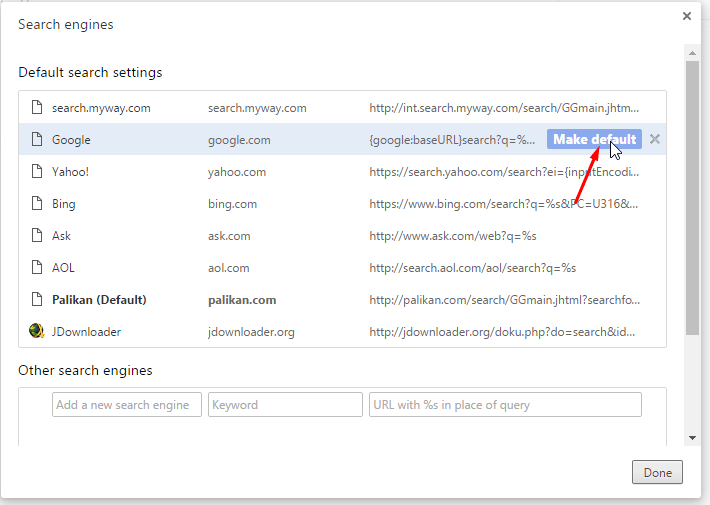Click the yahoo.com keyword
This screenshot has height=505, width=710.
[x=237, y=172]
